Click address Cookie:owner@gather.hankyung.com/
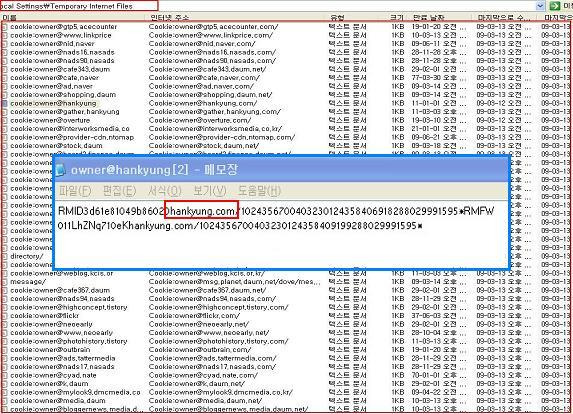This screenshot has height=414, width=573. (215, 112)
